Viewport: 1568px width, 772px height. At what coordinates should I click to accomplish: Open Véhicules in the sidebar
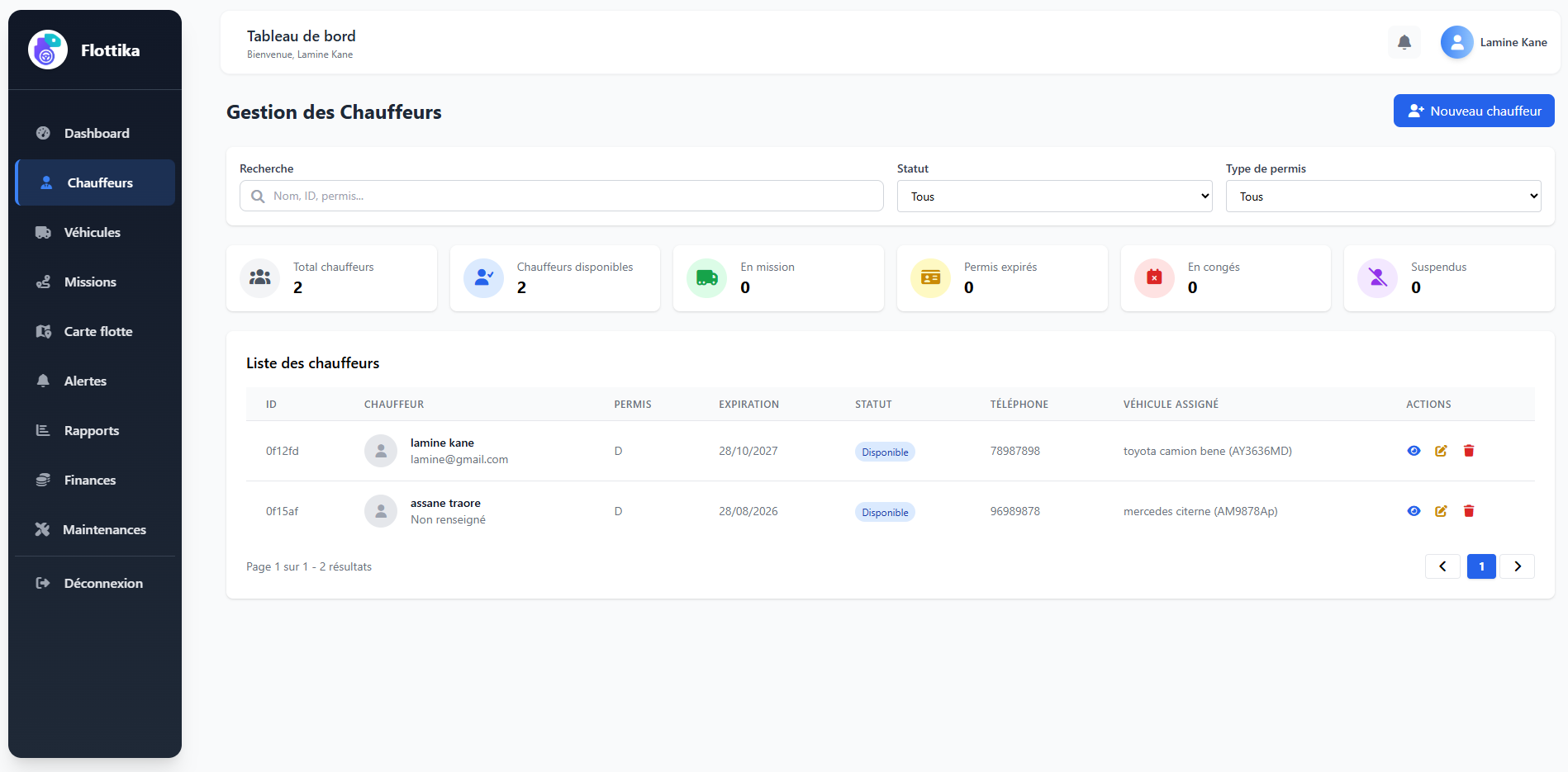[93, 233]
